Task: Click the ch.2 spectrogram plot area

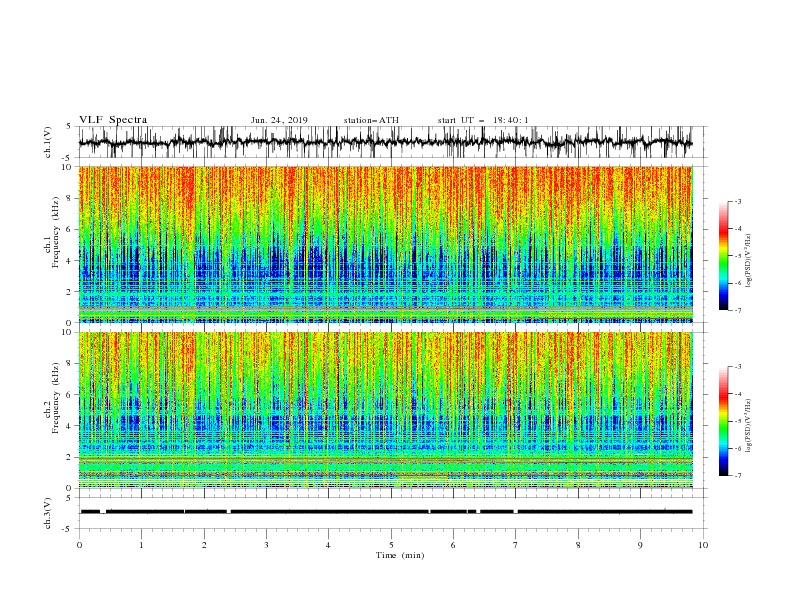Action: click(386, 410)
